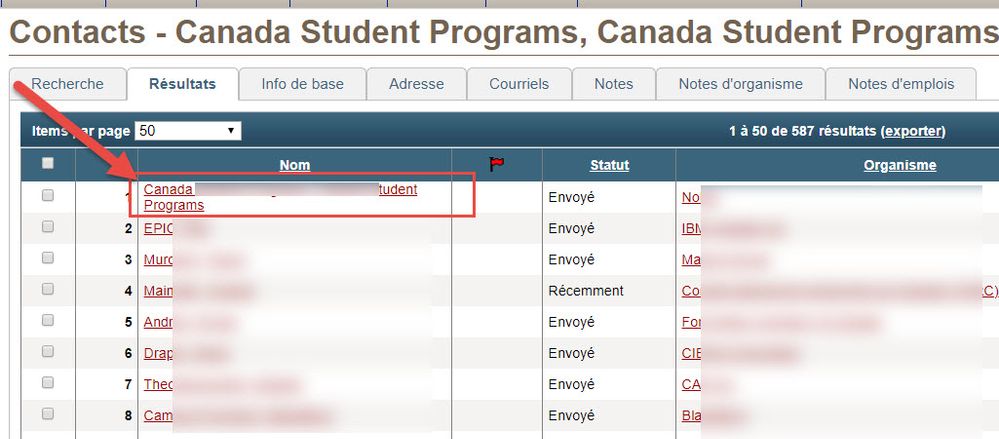This screenshot has width=999, height=439.
Task: Open the contact name in row 3
Action: tap(159, 260)
